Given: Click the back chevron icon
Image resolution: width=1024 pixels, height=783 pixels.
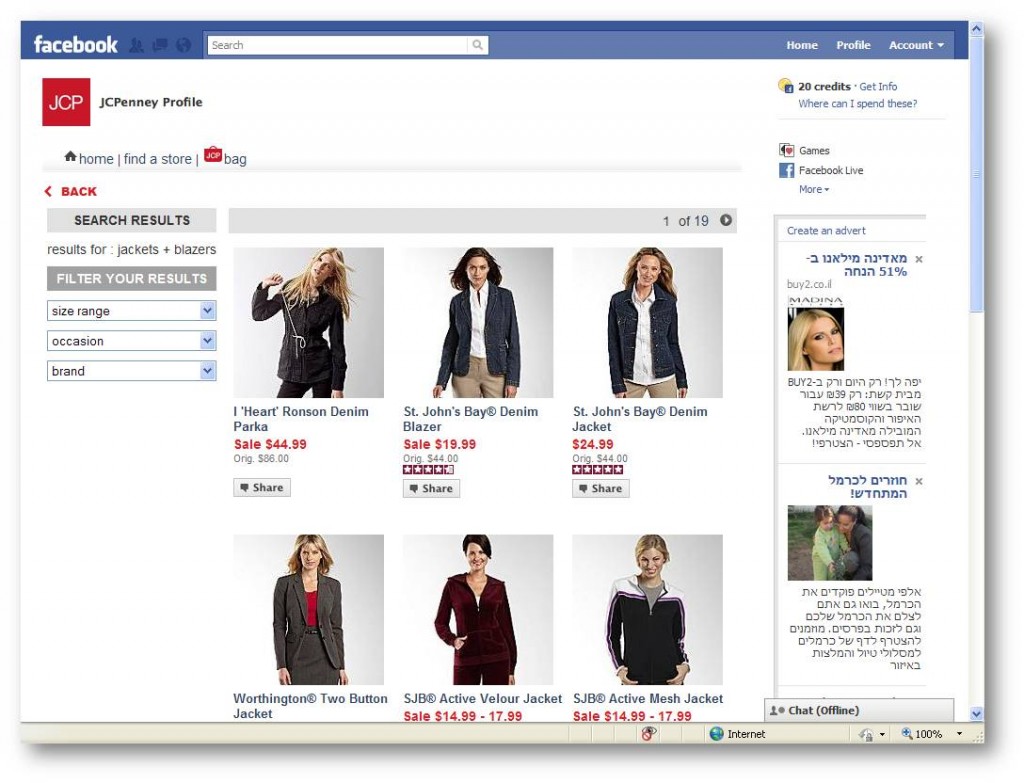Looking at the screenshot, I should [48, 191].
